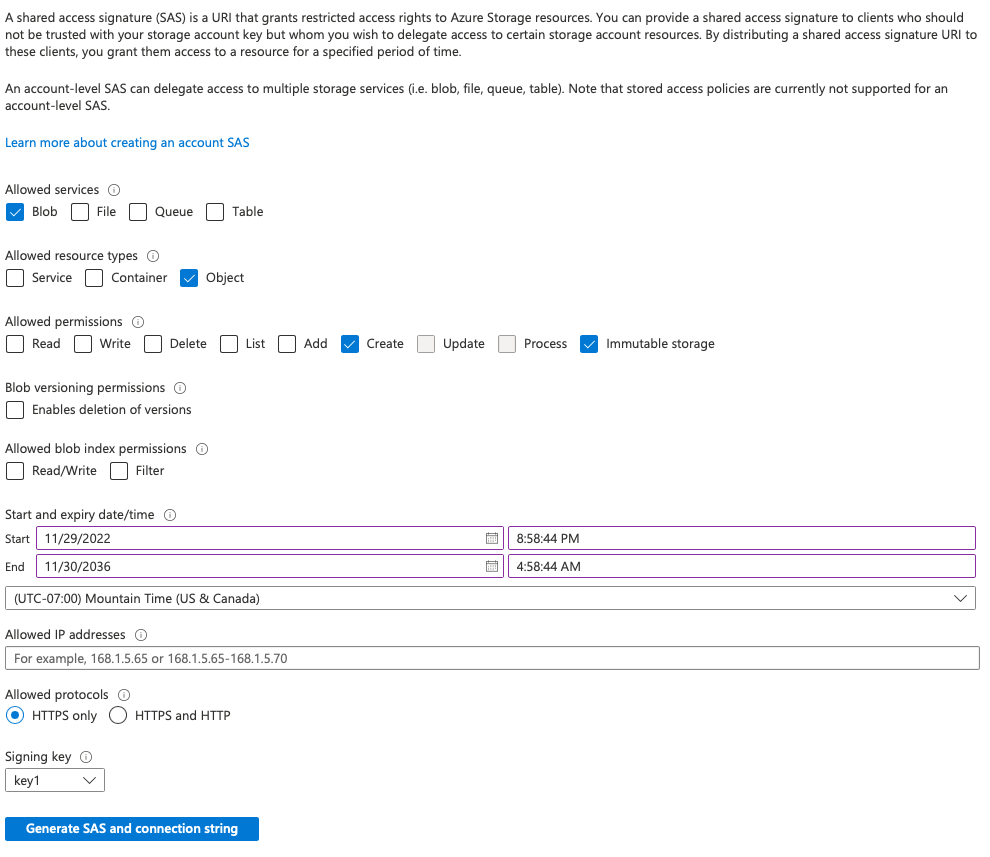Enable the File service checkbox
The image size is (990, 857).
click(x=79, y=211)
